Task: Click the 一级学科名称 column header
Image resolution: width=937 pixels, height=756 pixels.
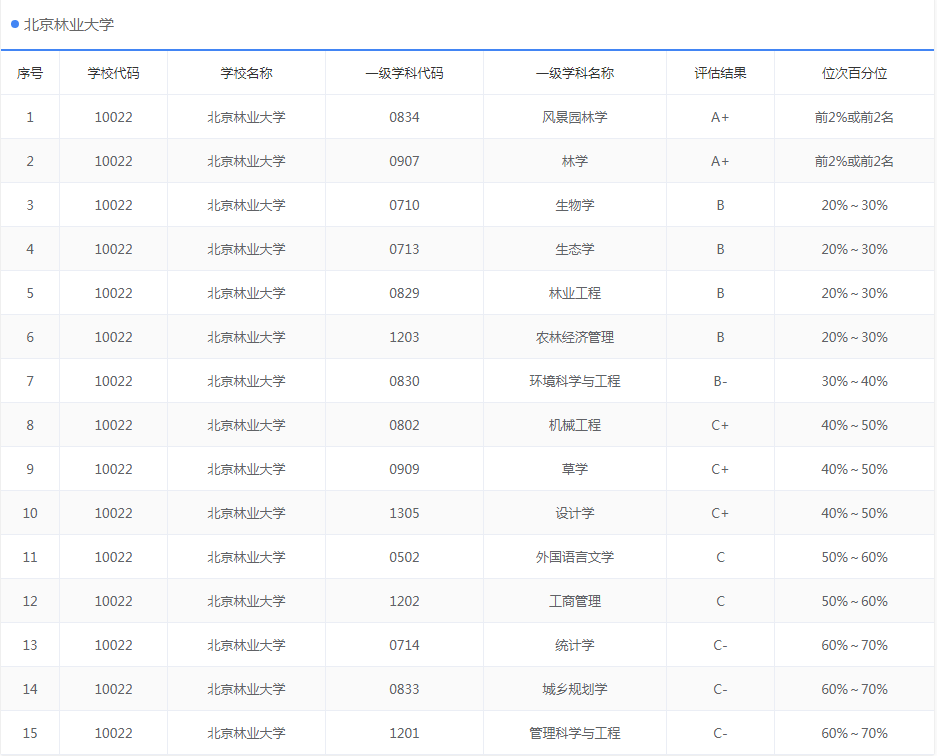Action: pyautogui.click(x=574, y=73)
